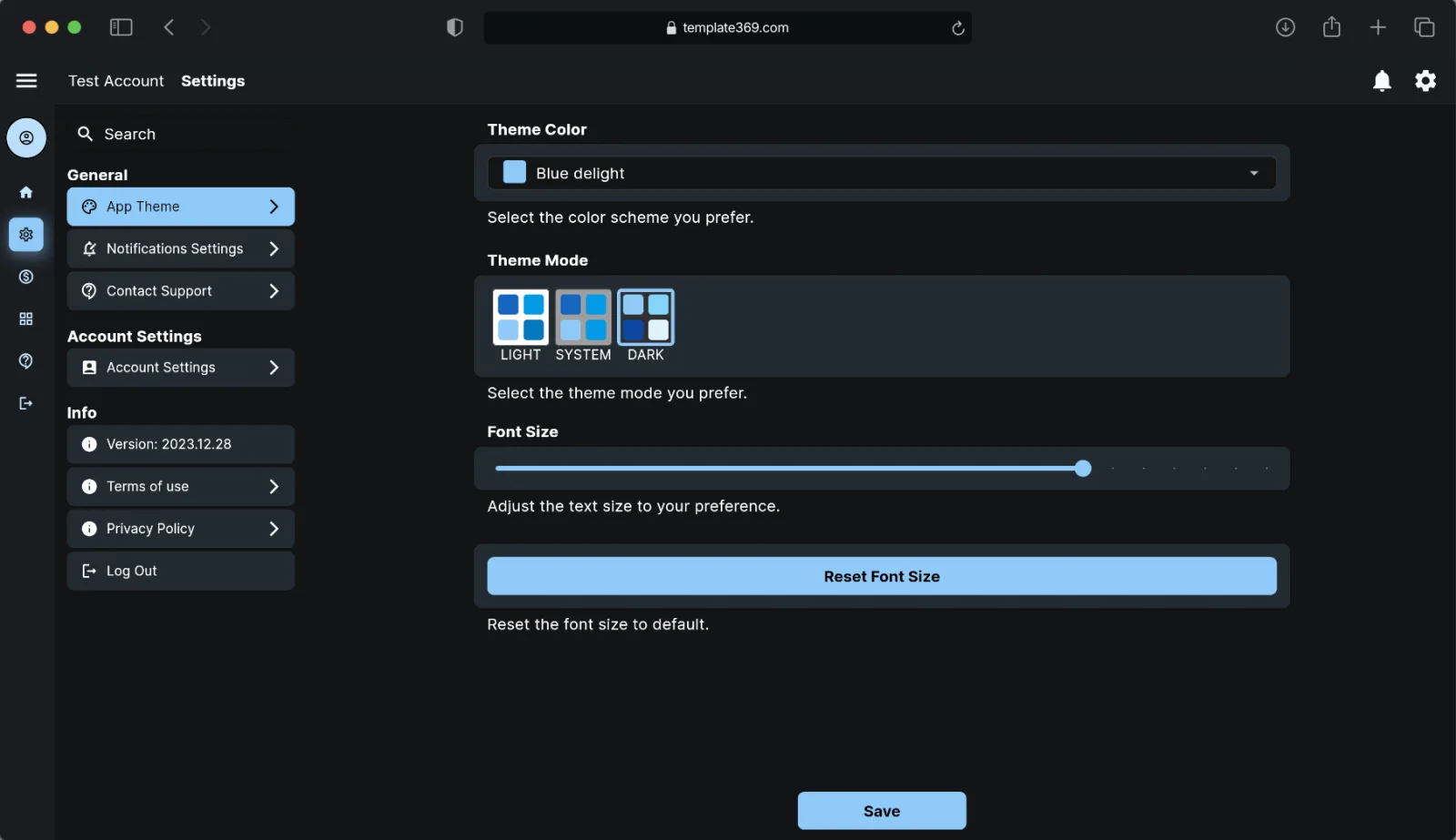Expand the Account Settings chevron
The image size is (1456, 840).
point(274,368)
